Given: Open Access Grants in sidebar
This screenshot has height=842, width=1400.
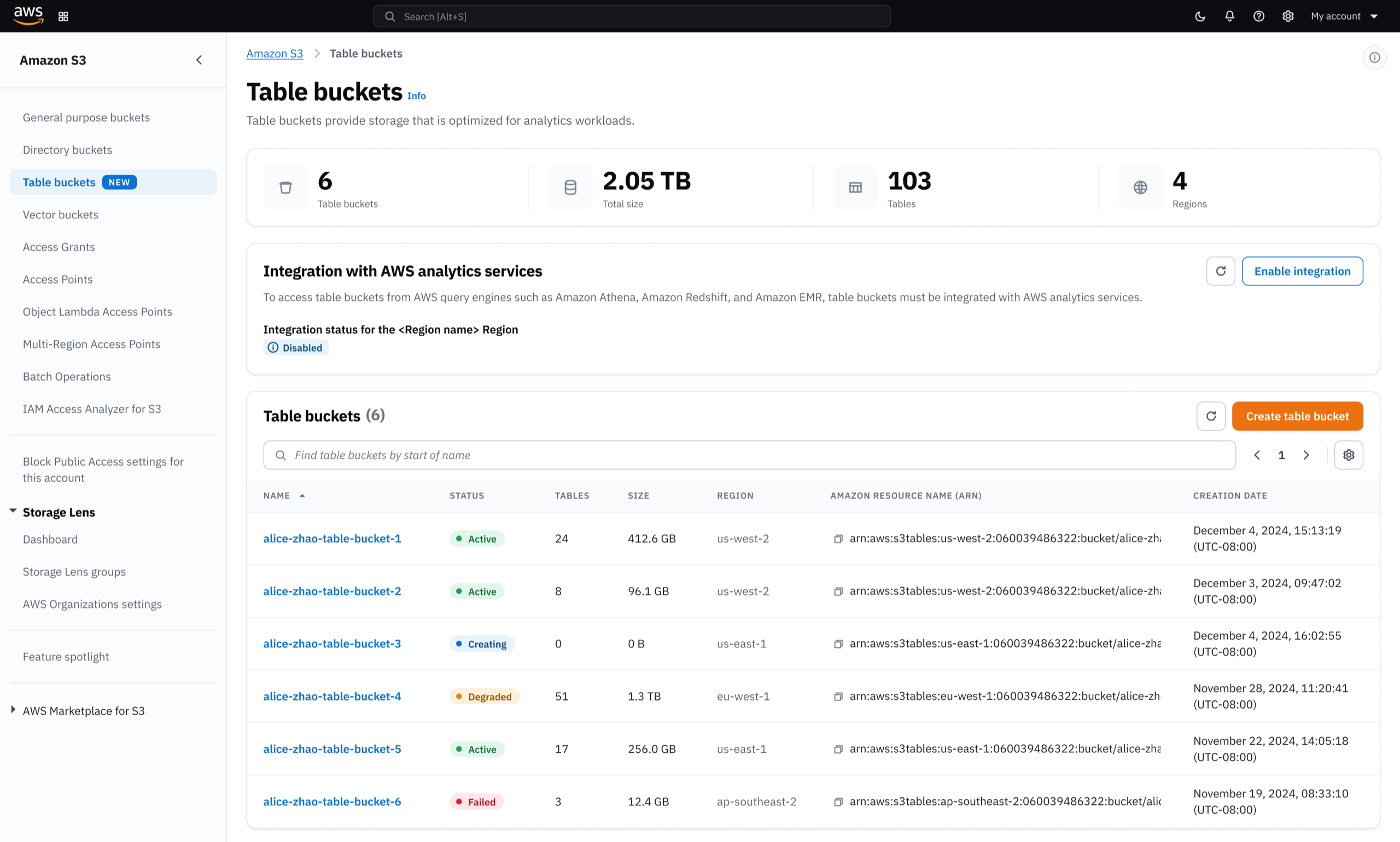Looking at the screenshot, I should (x=59, y=247).
